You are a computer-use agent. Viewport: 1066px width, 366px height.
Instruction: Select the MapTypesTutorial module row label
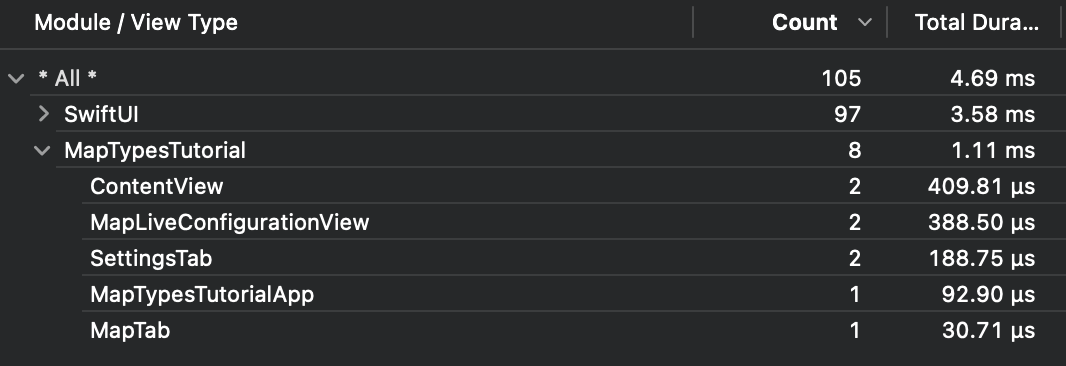pyautogui.click(x=155, y=150)
